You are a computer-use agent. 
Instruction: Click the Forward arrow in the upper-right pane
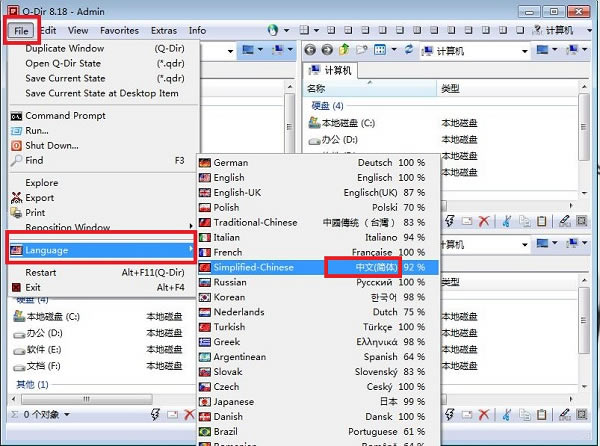coord(327,49)
